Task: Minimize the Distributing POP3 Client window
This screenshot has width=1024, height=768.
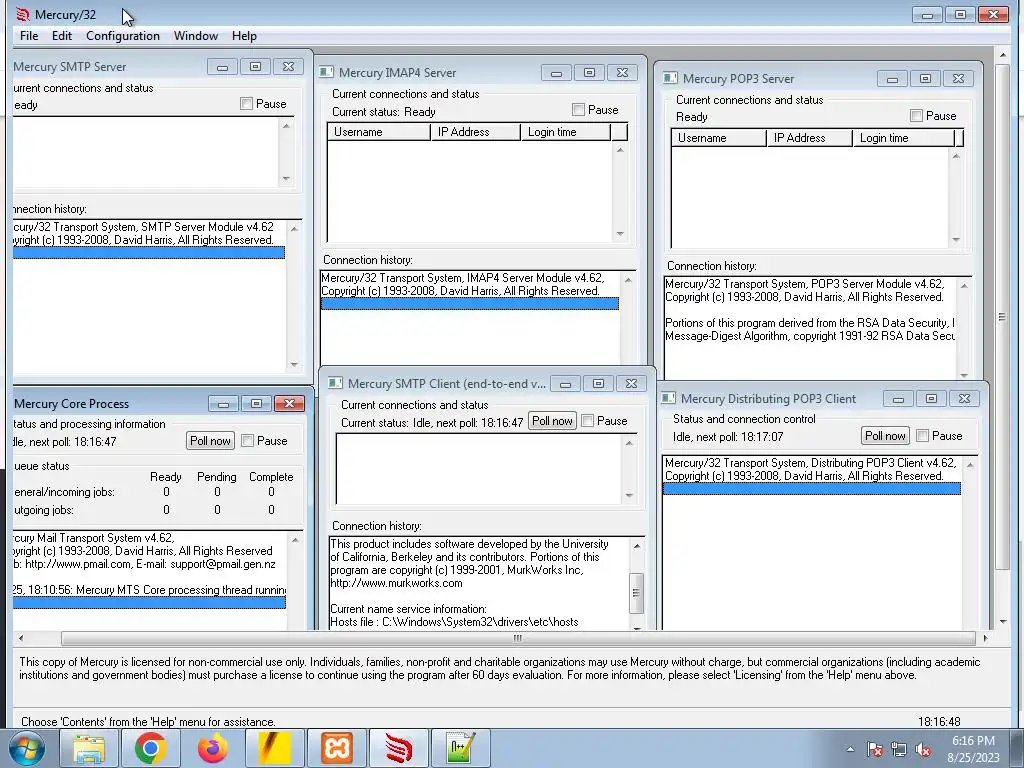Action: click(899, 398)
